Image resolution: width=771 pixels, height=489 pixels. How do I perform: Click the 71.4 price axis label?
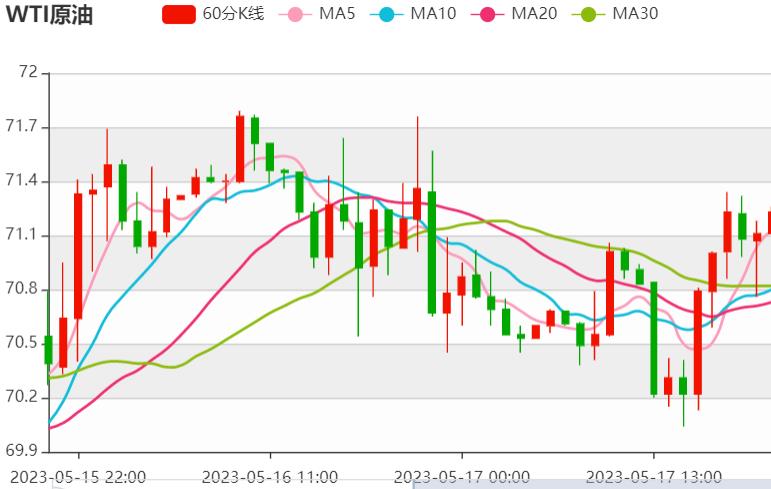click(x=22, y=181)
